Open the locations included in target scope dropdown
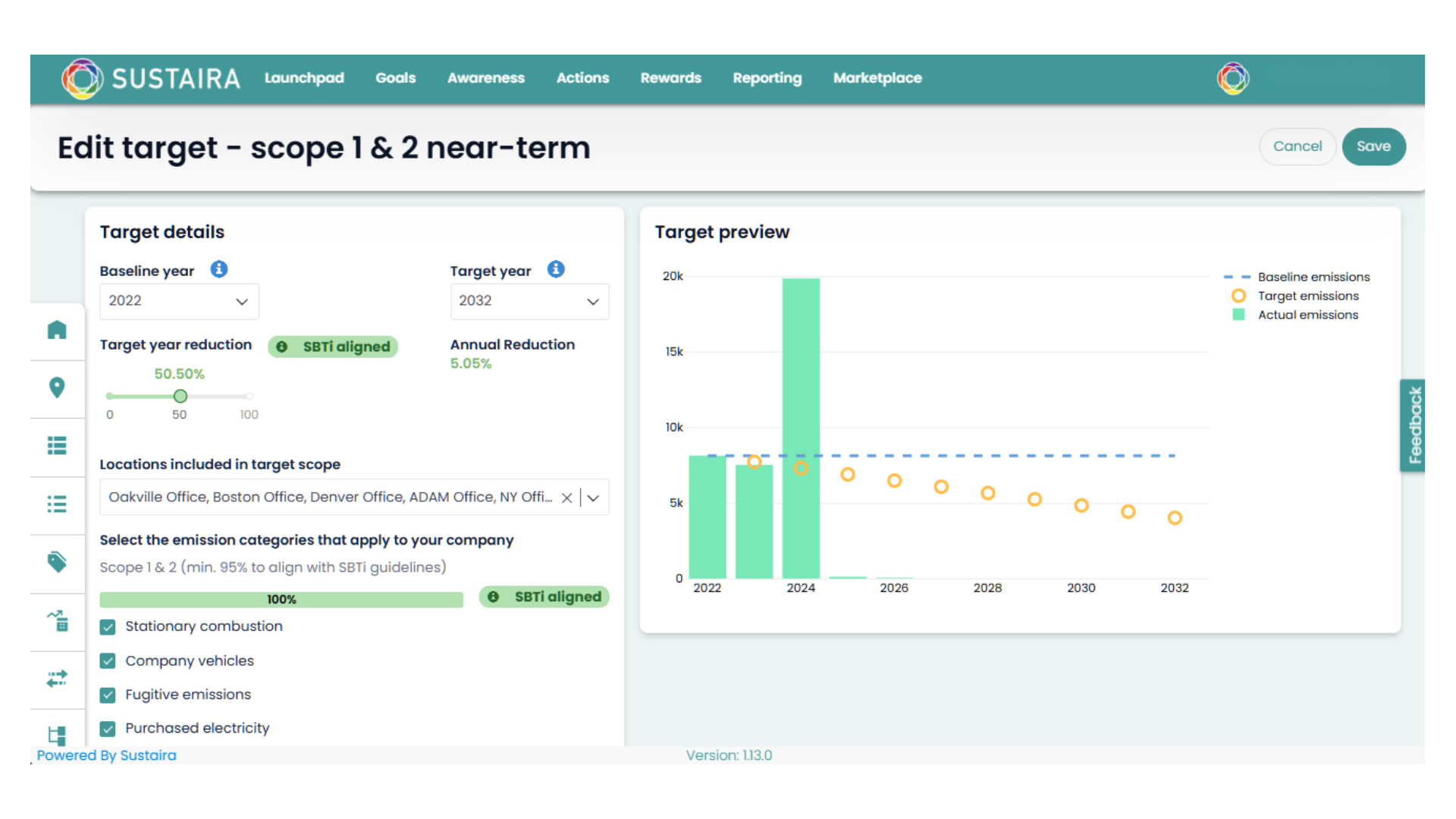This screenshot has width=1456, height=819. click(593, 497)
